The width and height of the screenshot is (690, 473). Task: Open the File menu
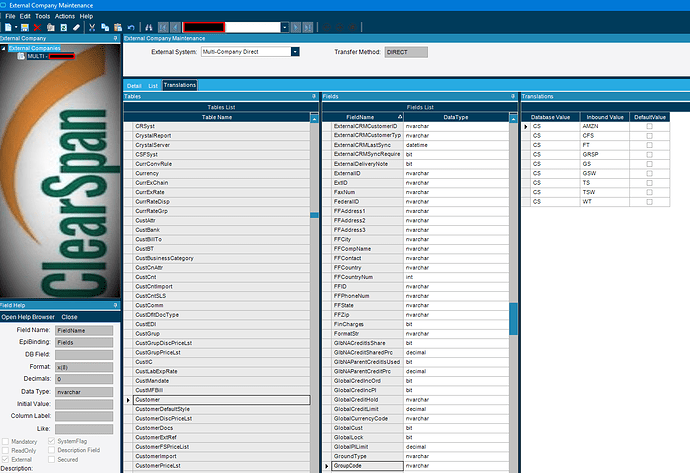tap(10, 16)
